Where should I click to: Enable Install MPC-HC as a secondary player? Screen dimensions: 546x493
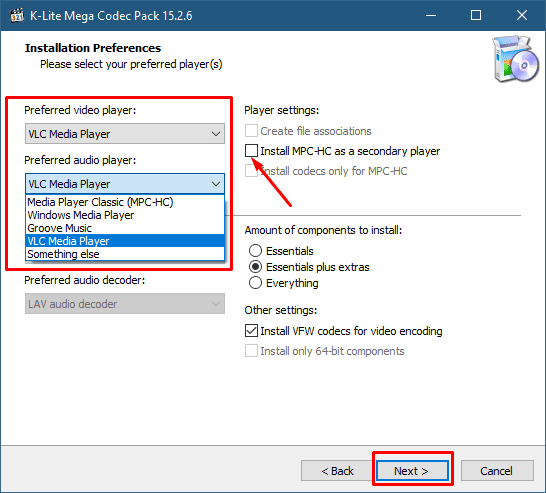(x=251, y=151)
